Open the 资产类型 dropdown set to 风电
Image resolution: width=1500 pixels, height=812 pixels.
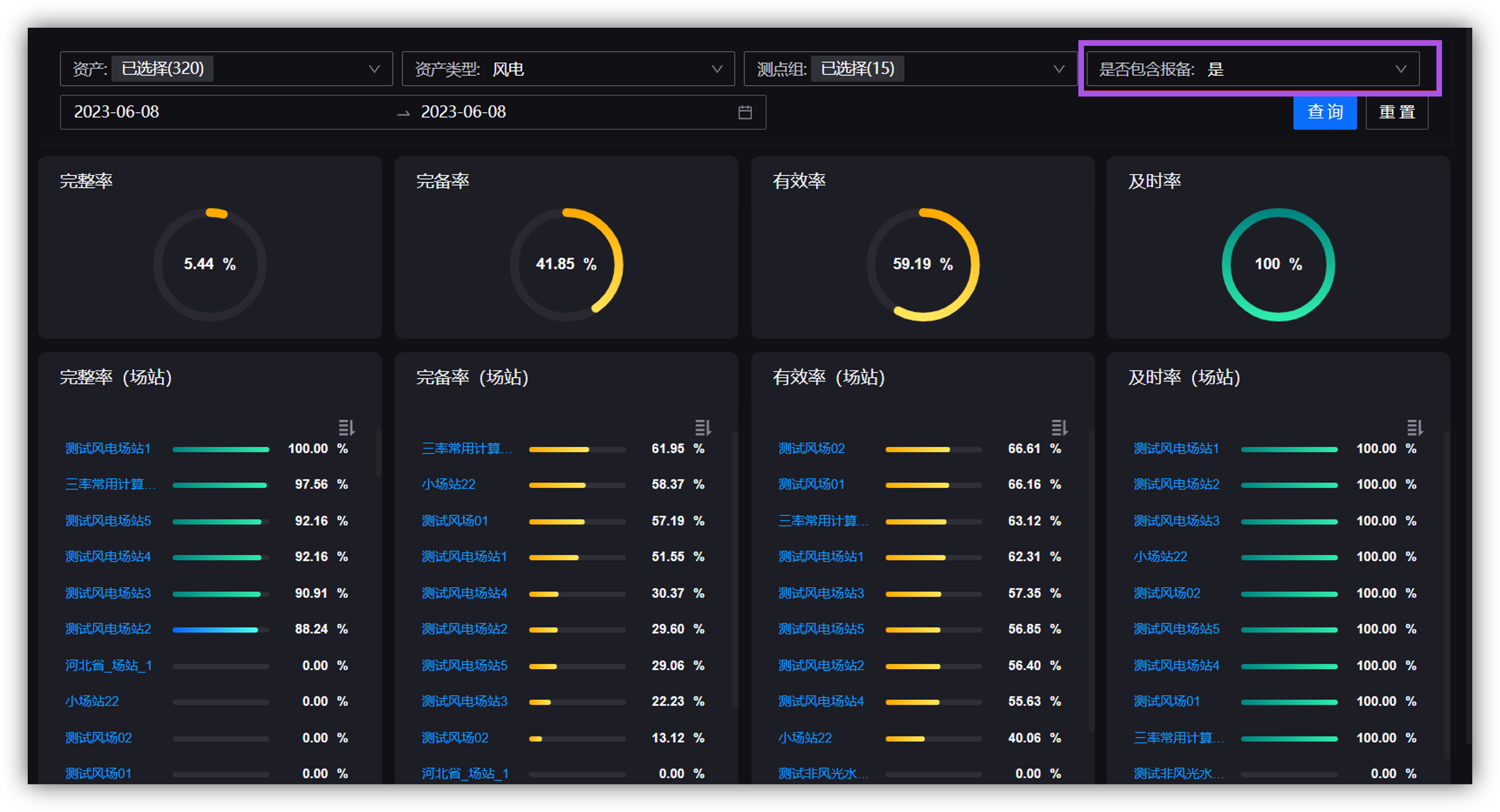tap(568, 69)
